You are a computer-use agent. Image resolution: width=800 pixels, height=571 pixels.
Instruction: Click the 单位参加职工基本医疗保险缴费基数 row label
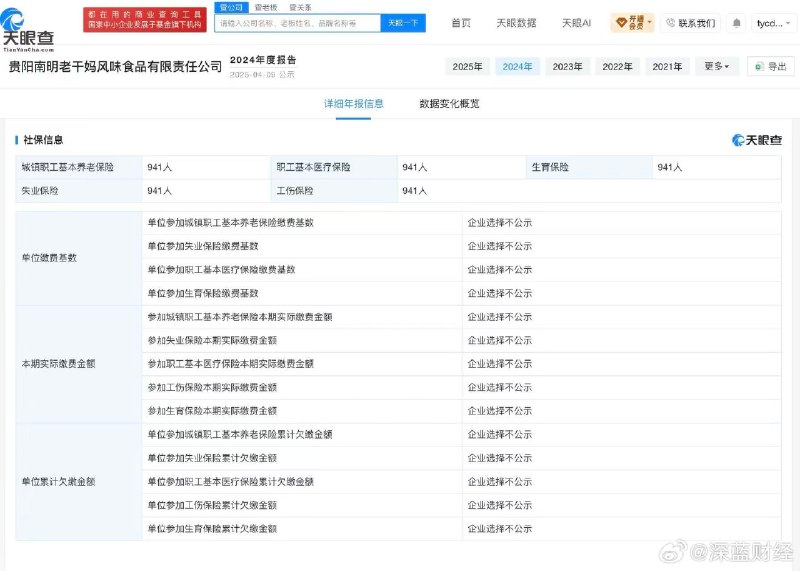click(221, 269)
